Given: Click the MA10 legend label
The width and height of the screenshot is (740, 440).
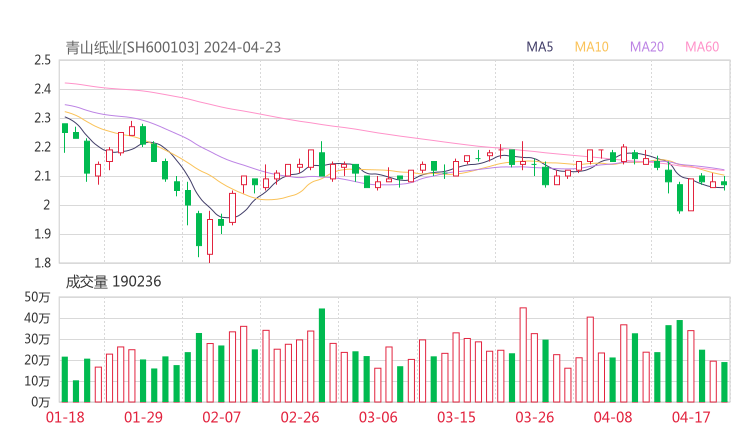Looking at the screenshot, I should (591, 47).
